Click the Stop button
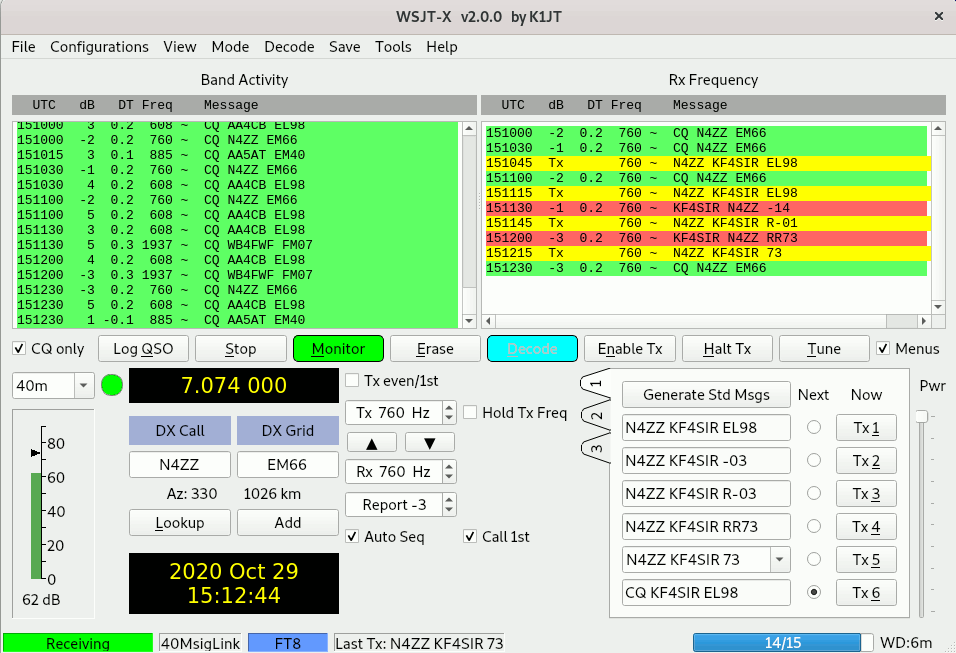Screen dimensions: 956x653 tap(241, 349)
